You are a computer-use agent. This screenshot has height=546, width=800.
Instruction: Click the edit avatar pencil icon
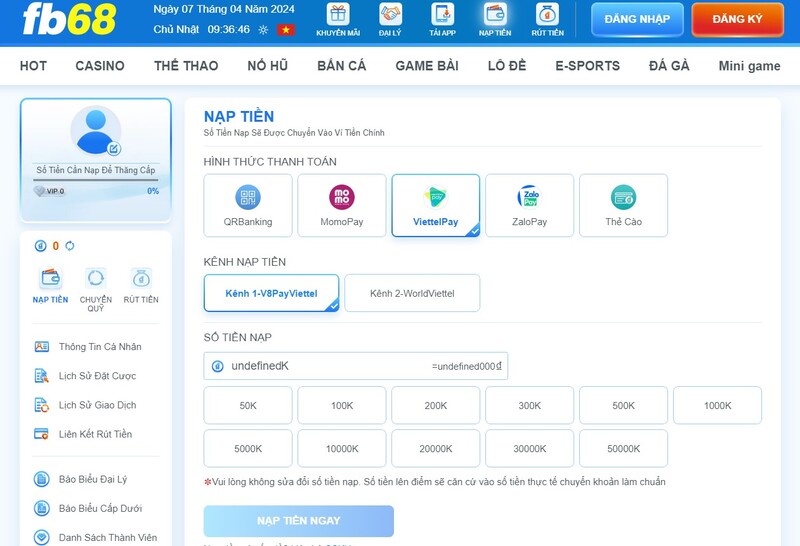point(114,148)
